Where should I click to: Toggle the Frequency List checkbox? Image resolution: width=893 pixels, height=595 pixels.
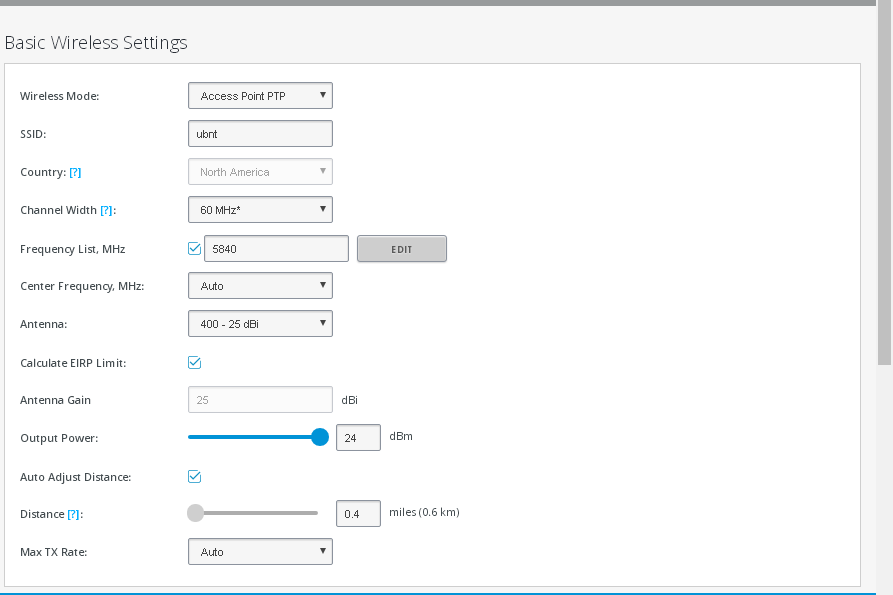[194, 249]
